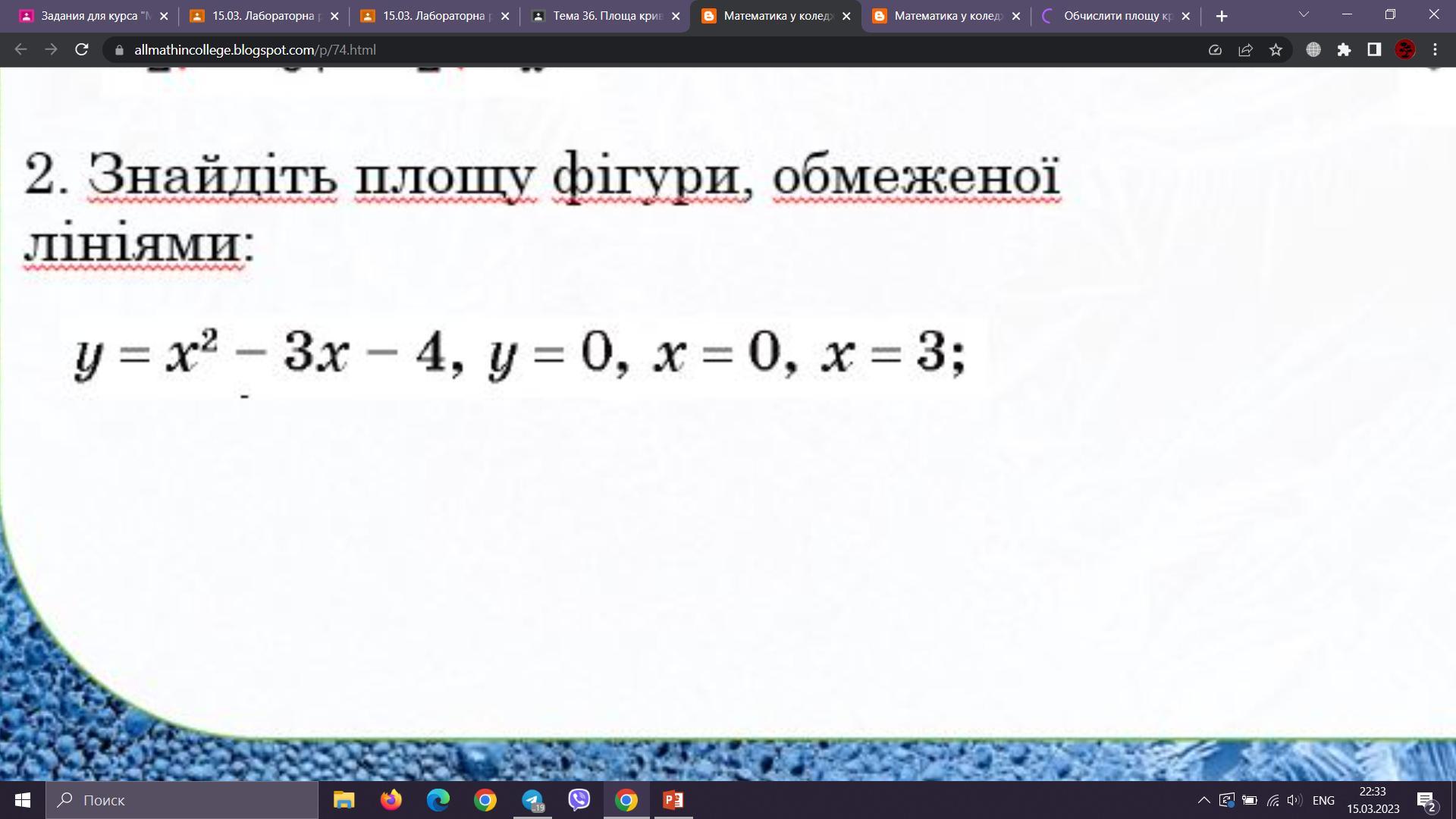Reload the current page
This screenshot has width=1456, height=819.
pyautogui.click(x=82, y=50)
